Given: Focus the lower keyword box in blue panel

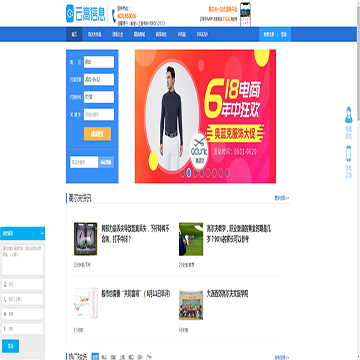Looking at the screenshot, I should [84, 162].
